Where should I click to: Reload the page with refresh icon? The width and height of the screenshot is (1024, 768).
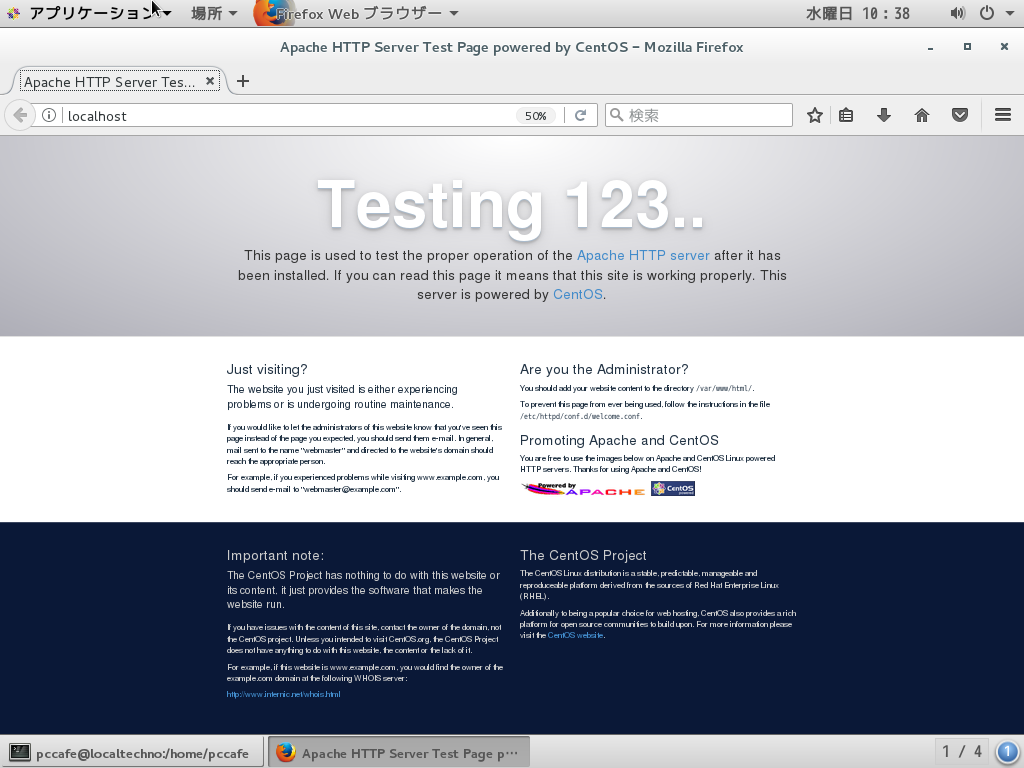point(581,116)
